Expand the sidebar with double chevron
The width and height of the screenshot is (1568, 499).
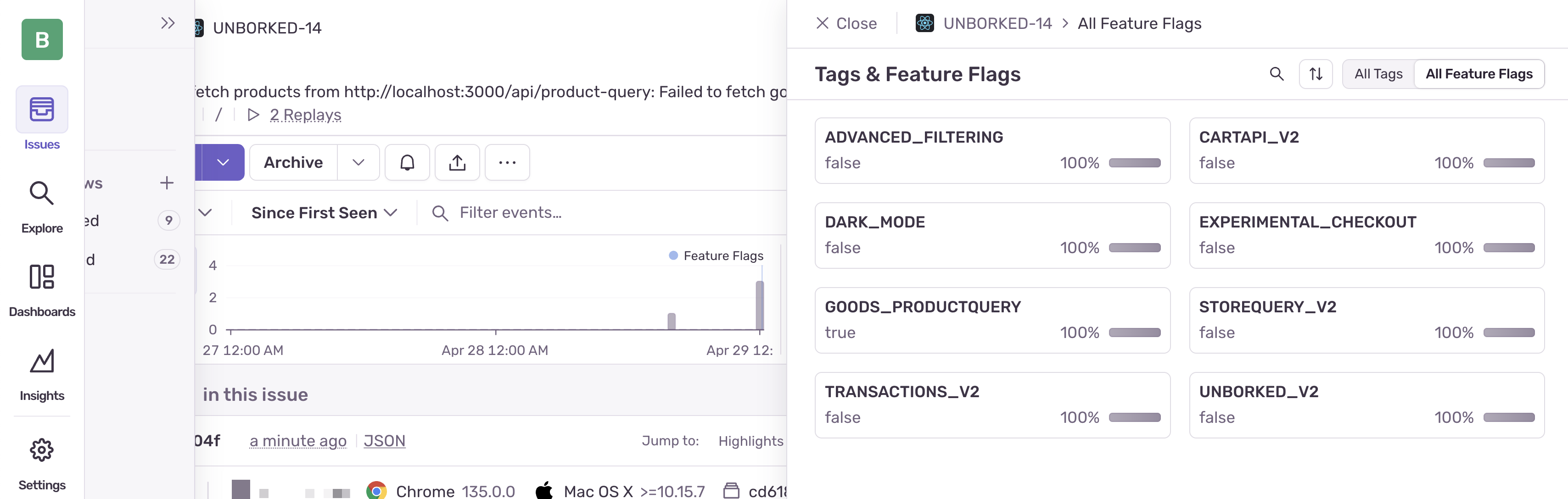tap(168, 23)
